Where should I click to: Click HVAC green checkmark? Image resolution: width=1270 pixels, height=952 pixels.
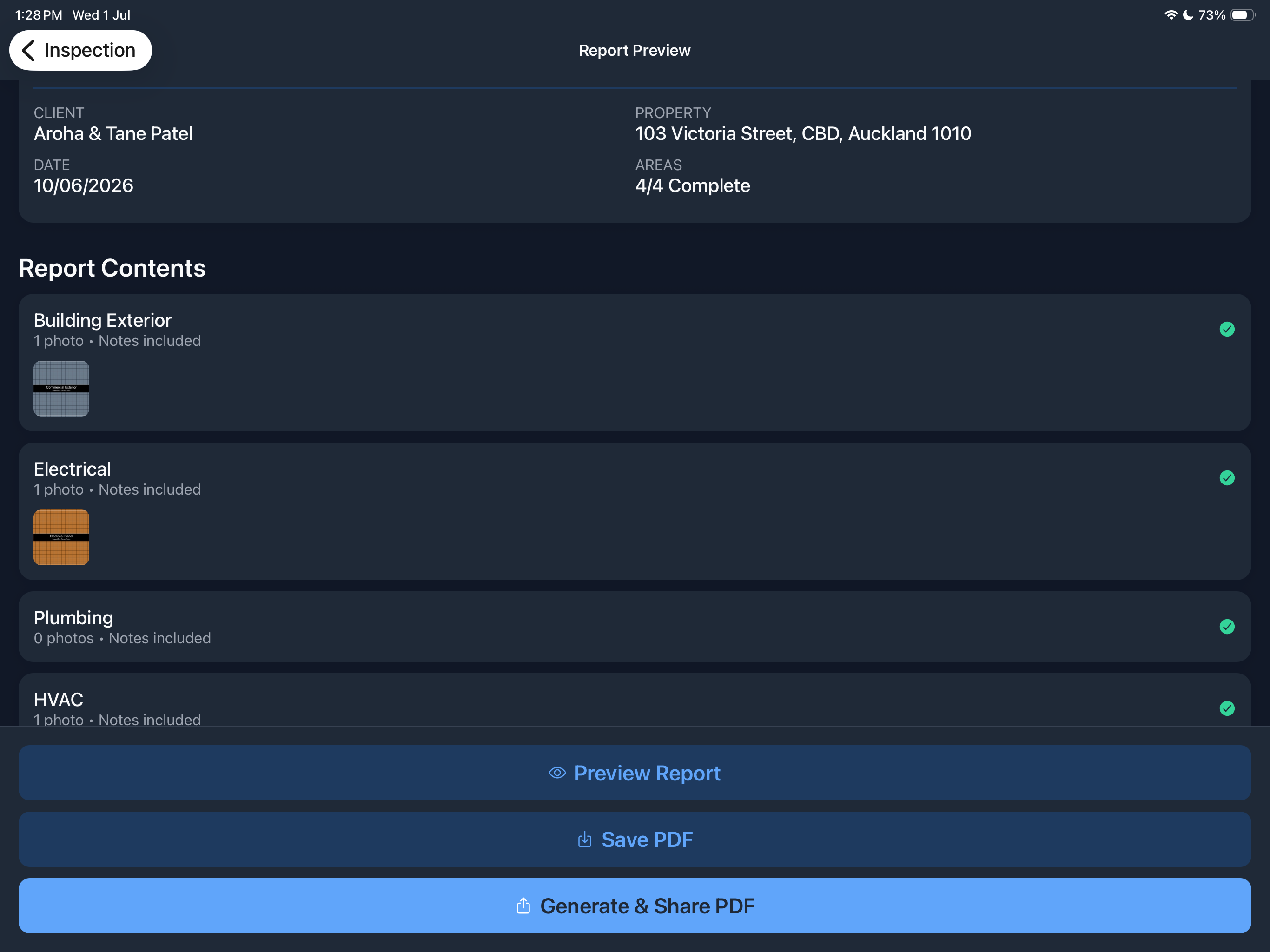[1227, 708]
